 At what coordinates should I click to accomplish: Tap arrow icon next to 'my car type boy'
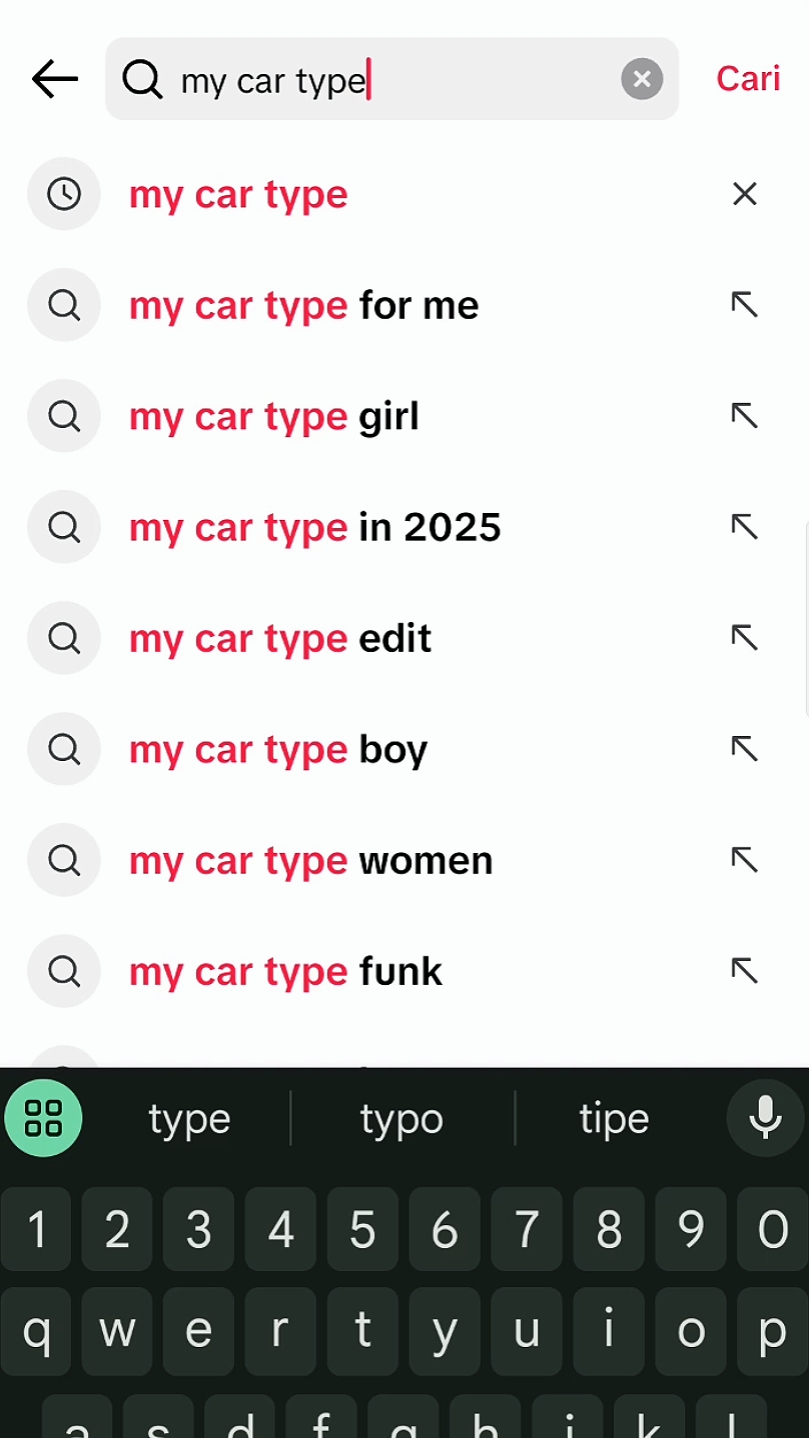point(745,749)
